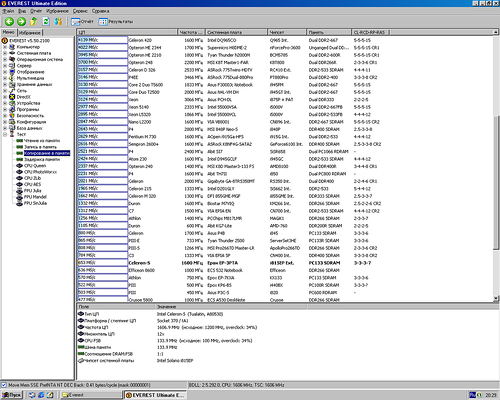The image size is (500, 400).
Task: Switch to the Избранное tab in the sidebar
Action: (30, 33)
